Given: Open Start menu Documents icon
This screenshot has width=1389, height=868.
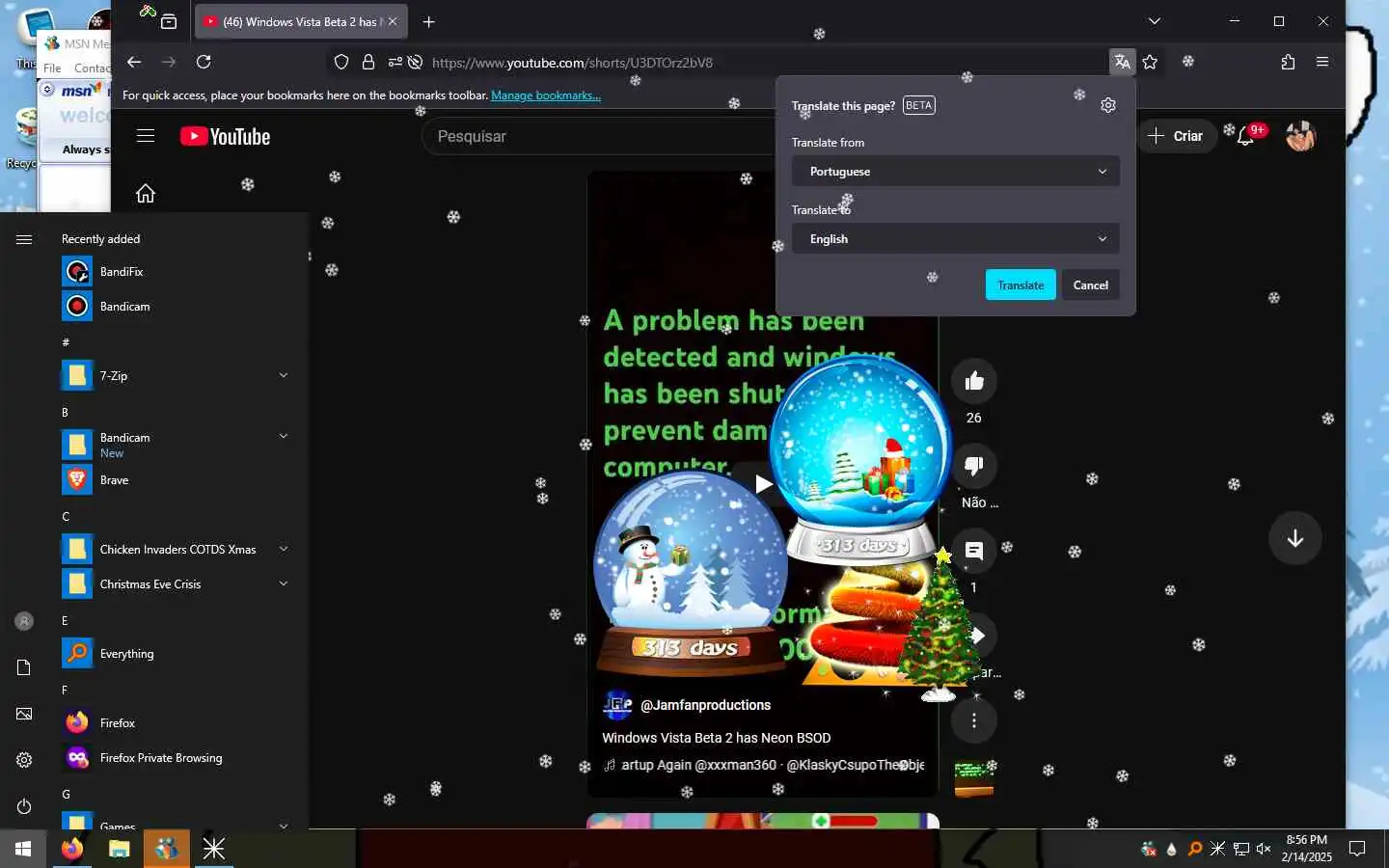Looking at the screenshot, I should click(x=24, y=667).
